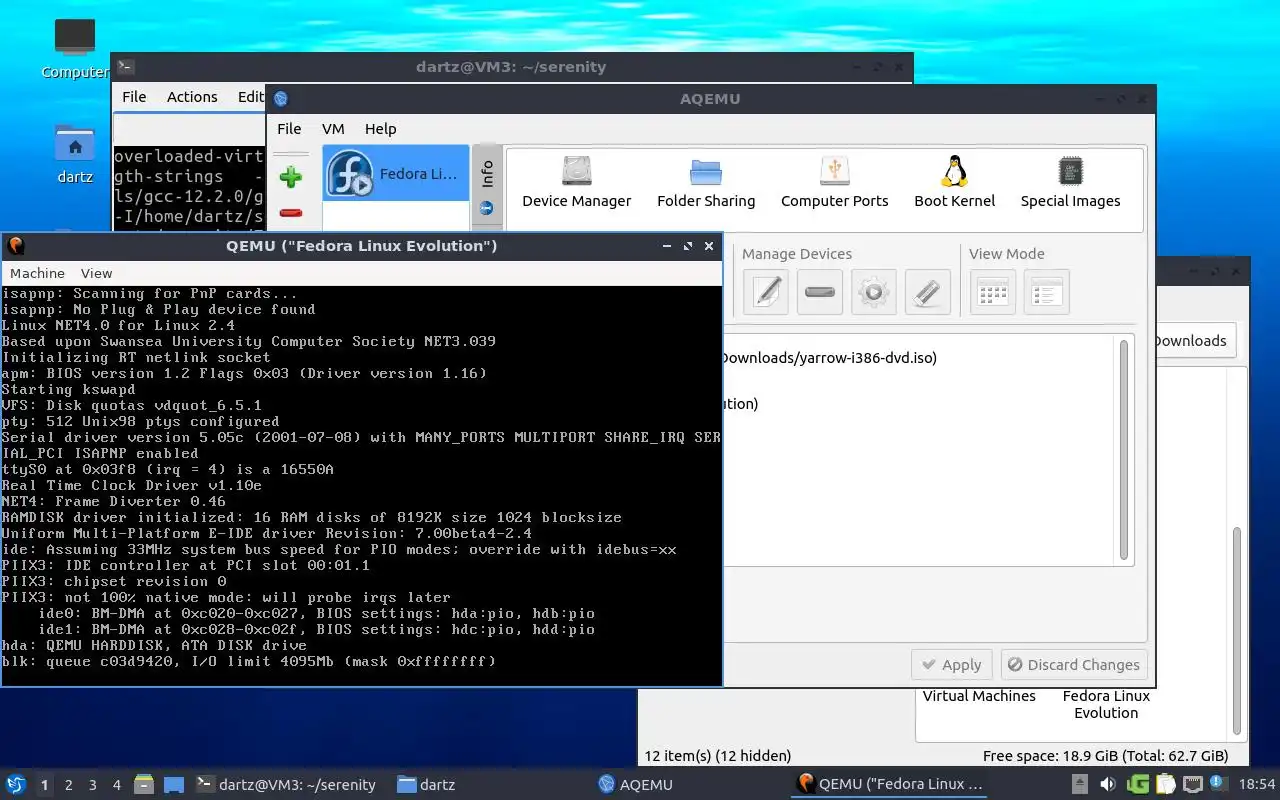Click the AQEMU window title icon
The image size is (1280, 800).
[280, 98]
